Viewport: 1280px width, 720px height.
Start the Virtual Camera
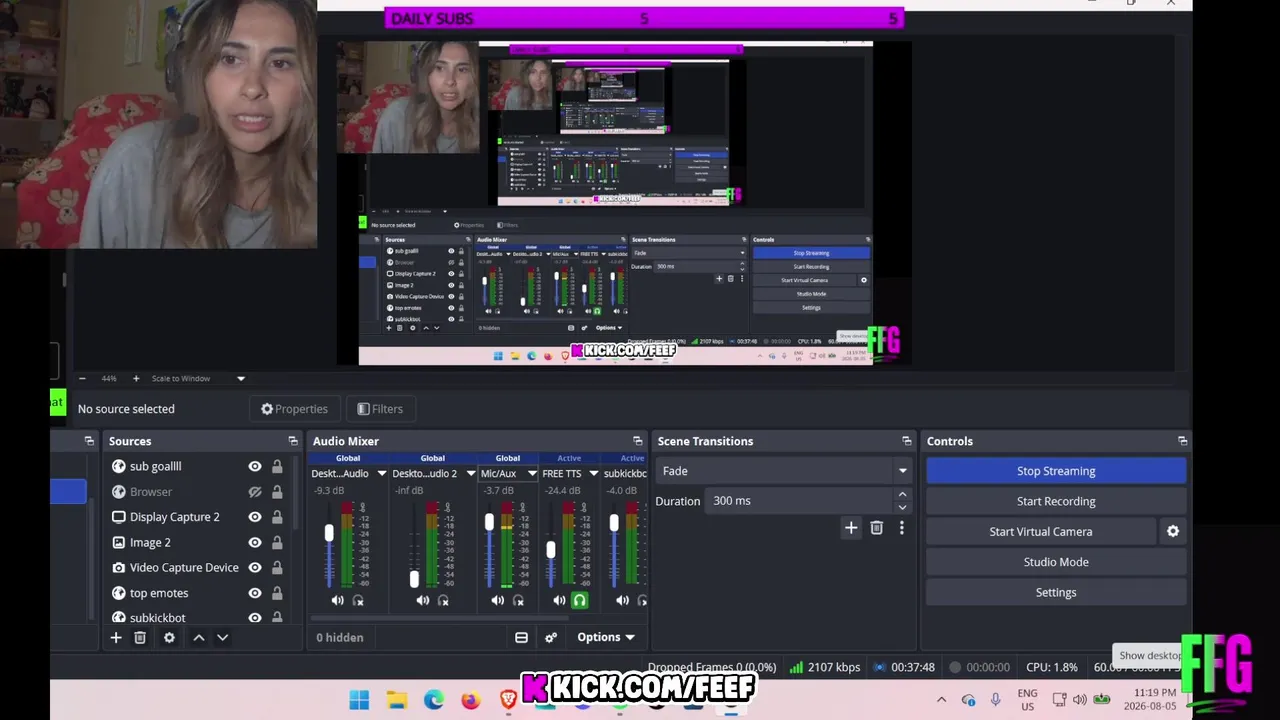[x=1041, y=532]
